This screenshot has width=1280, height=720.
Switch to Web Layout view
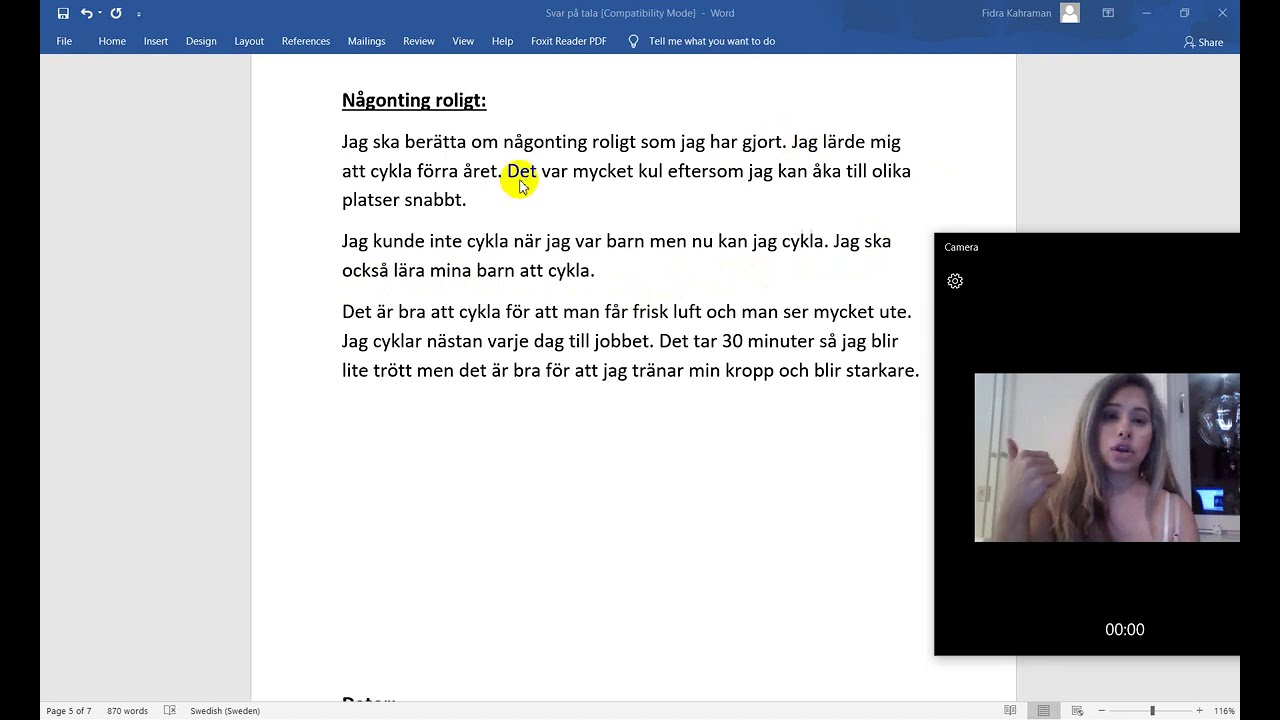click(1077, 711)
